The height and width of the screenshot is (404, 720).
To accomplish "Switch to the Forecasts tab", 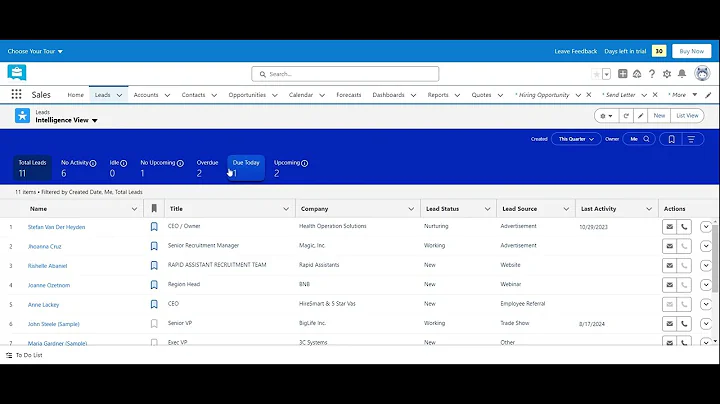I will (349, 95).
